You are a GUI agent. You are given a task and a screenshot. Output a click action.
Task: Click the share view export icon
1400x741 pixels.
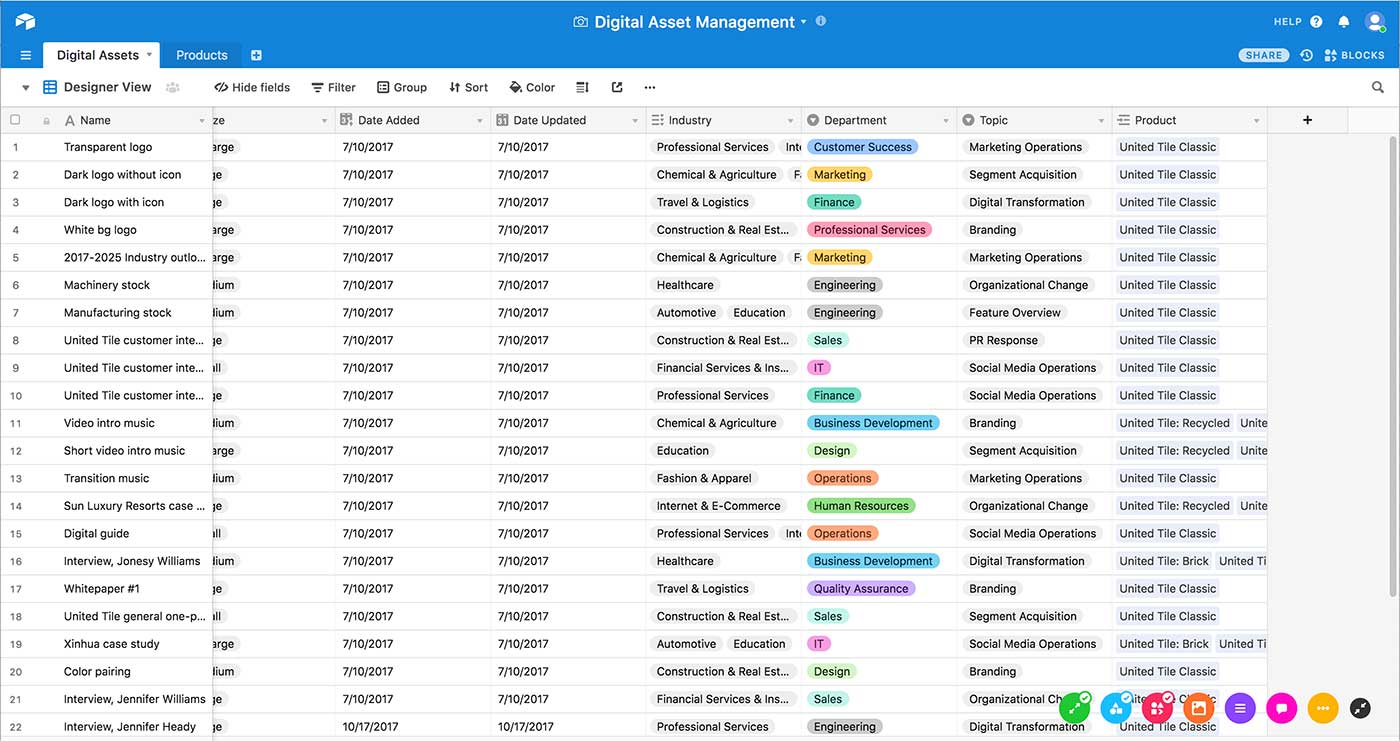click(617, 87)
